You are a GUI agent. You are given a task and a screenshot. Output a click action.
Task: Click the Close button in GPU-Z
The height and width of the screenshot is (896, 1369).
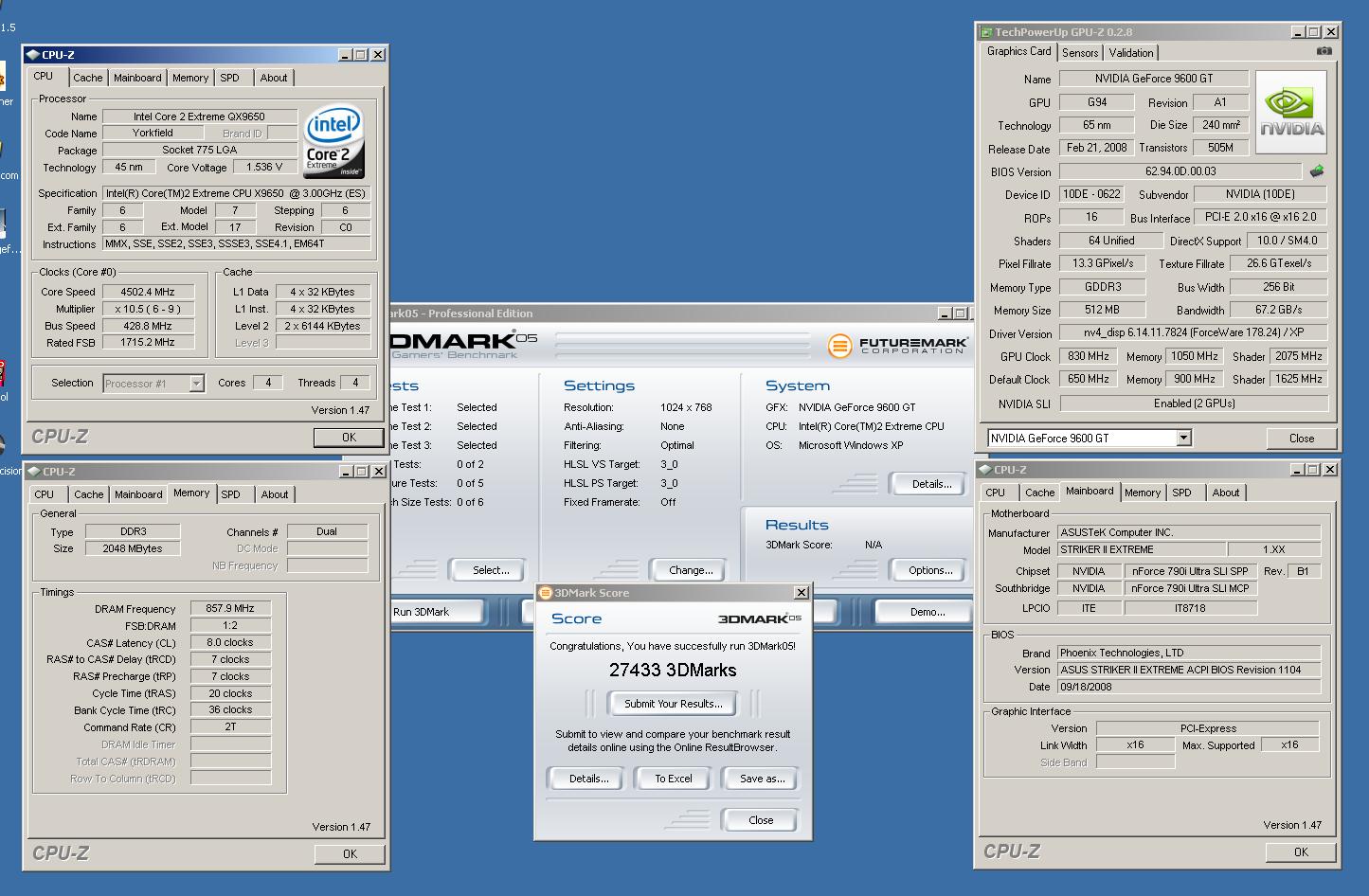(1302, 439)
